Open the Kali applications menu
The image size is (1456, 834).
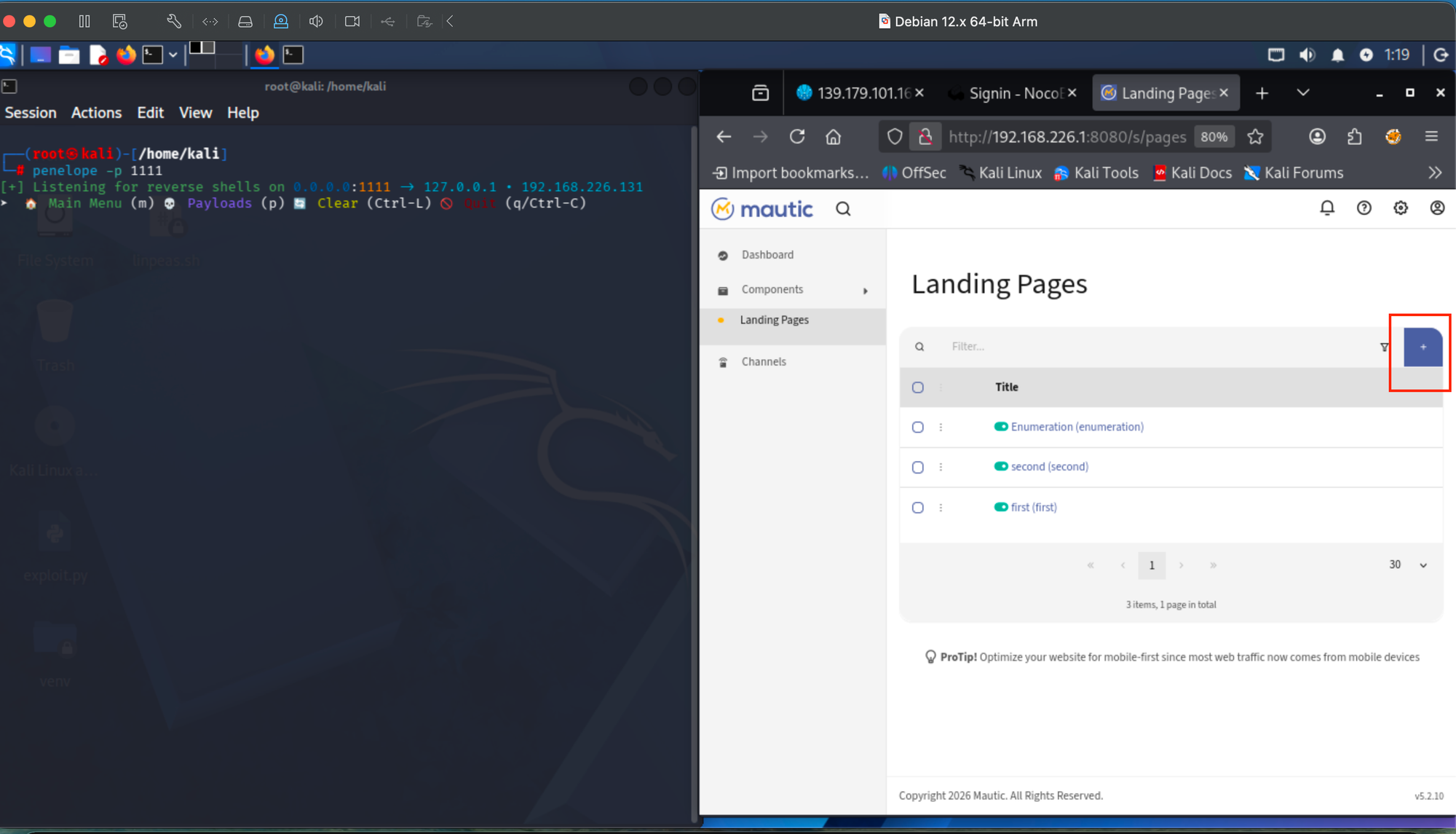tap(8, 55)
